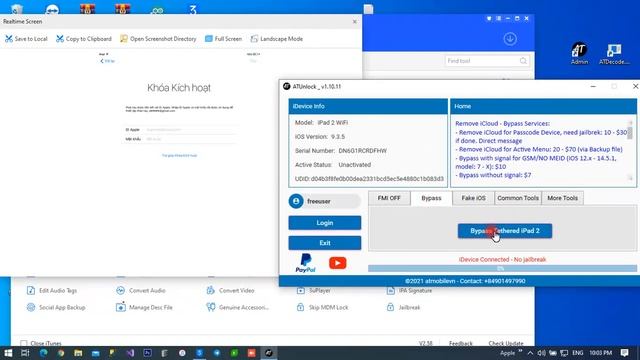Image resolution: width=640 pixels, height=360 pixels.
Task: Click the UDID value text
Action: click(x=377, y=179)
